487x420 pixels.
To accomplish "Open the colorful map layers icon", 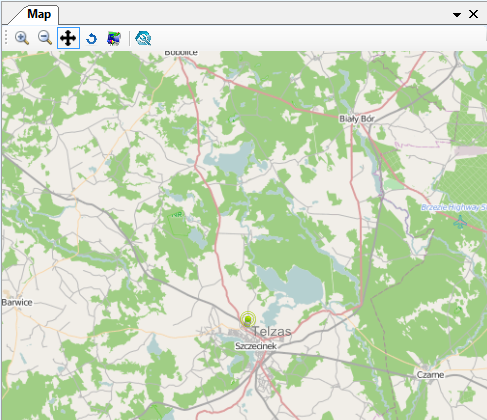I will [x=114, y=38].
